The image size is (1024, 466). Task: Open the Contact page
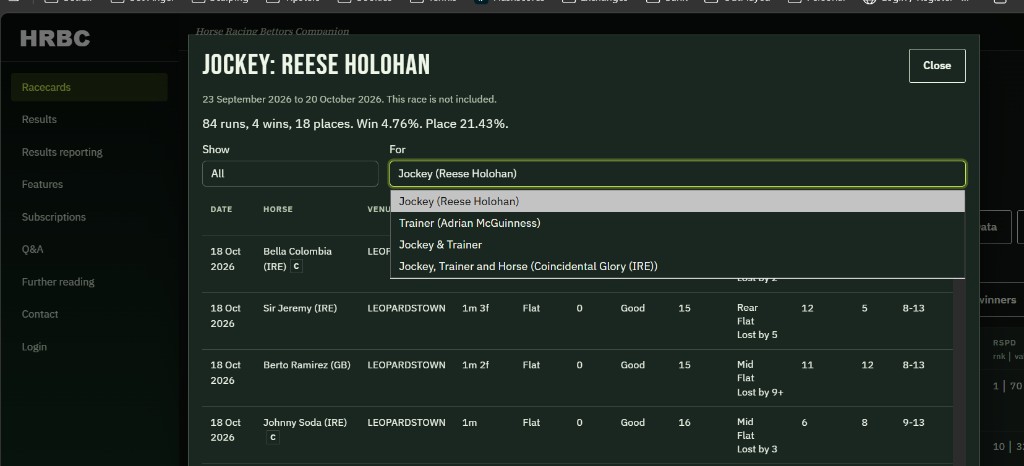click(40, 314)
